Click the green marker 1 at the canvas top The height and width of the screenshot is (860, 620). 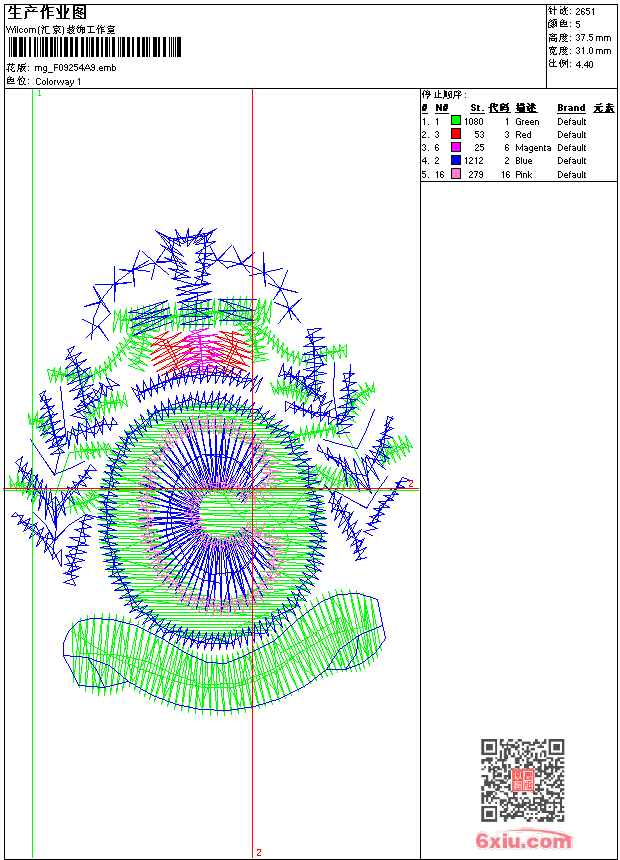pos(39,94)
